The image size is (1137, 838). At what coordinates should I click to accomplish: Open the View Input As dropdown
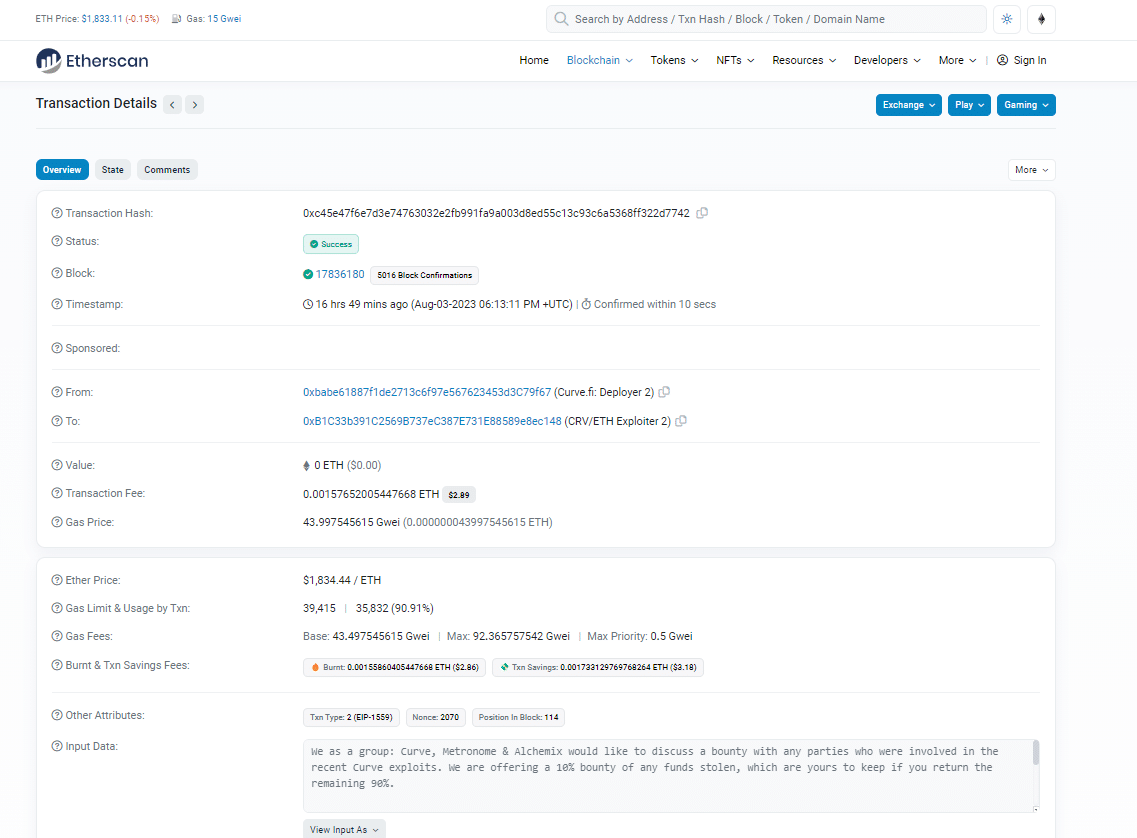tap(344, 829)
